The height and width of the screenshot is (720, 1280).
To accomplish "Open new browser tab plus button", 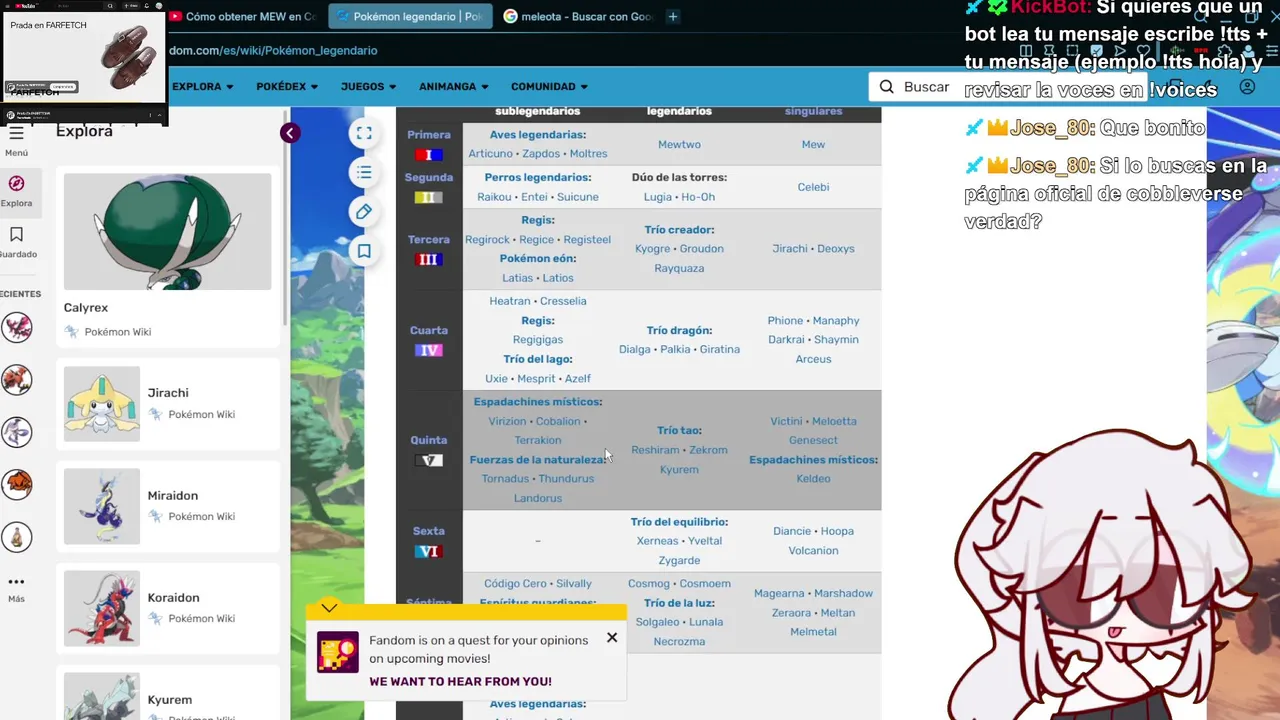I will pyautogui.click(x=673, y=16).
